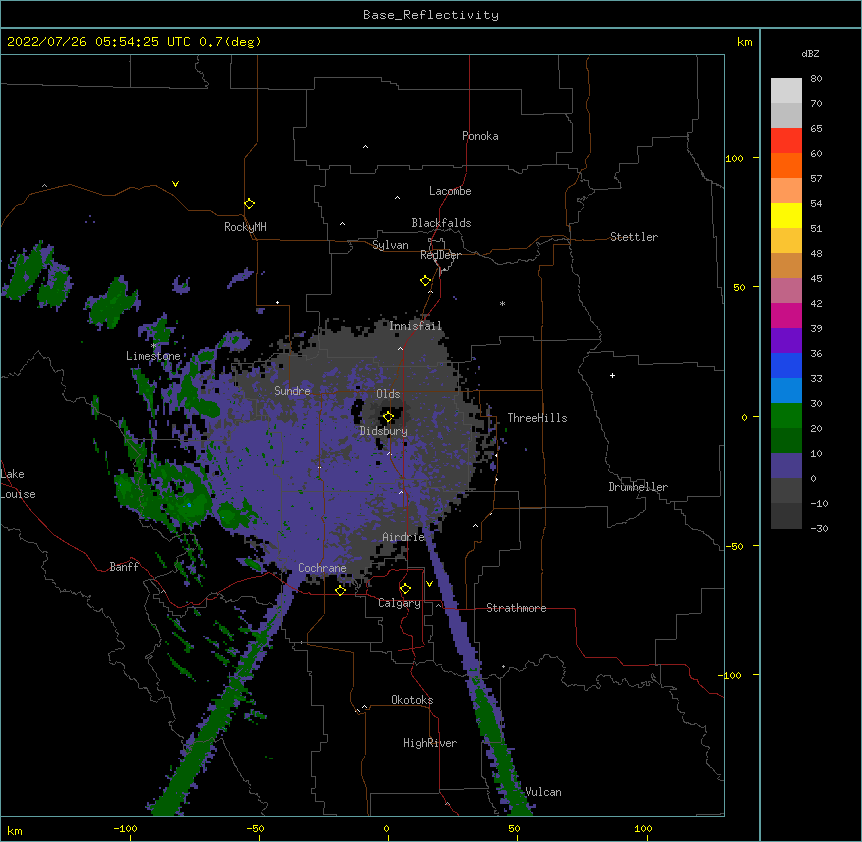Click the -100 tick on the right axis
This screenshot has height=842, width=862.
coord(730,675)
